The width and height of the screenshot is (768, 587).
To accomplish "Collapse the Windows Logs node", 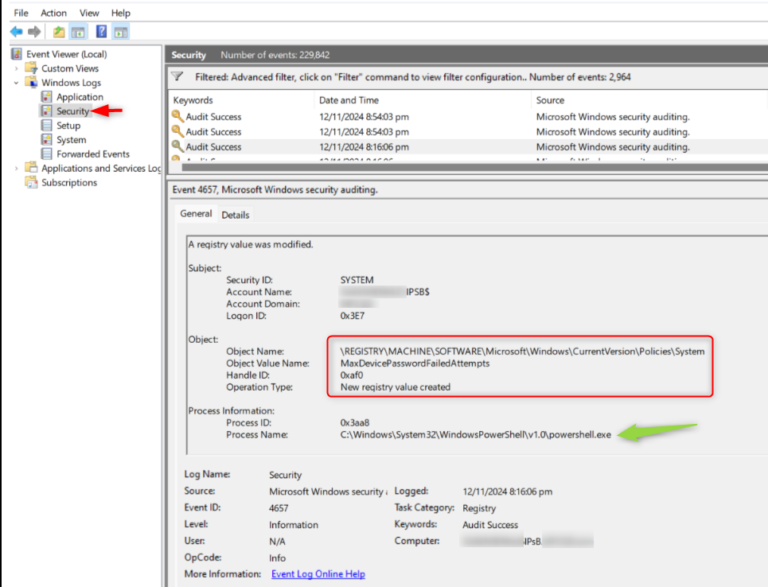I will click(x=16, y=83).
